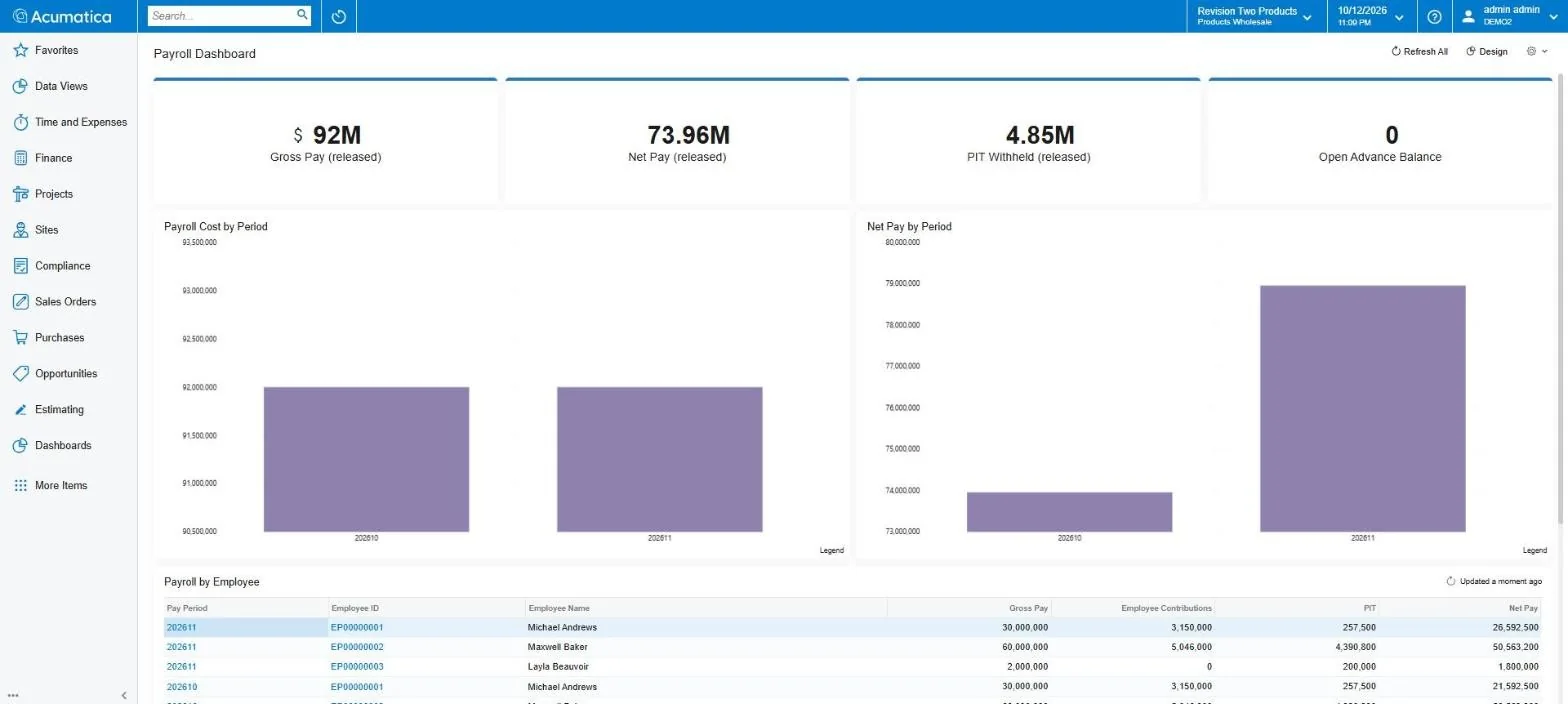Click the Purchases cart icon
Viewport: 1568px width, 704px height.
20,337
